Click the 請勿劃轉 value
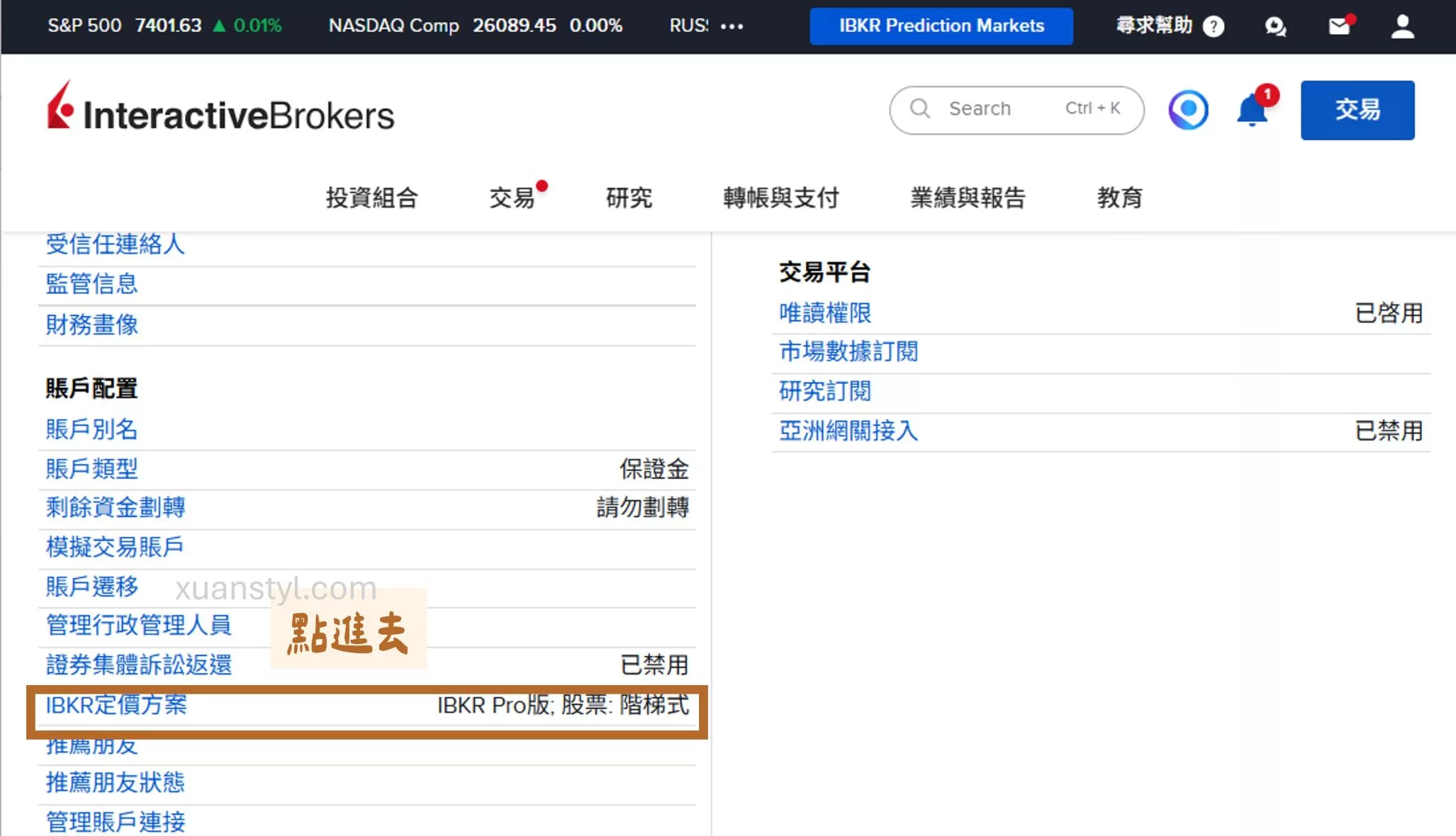The image size is (1456, 836). [x=643, y=507]
